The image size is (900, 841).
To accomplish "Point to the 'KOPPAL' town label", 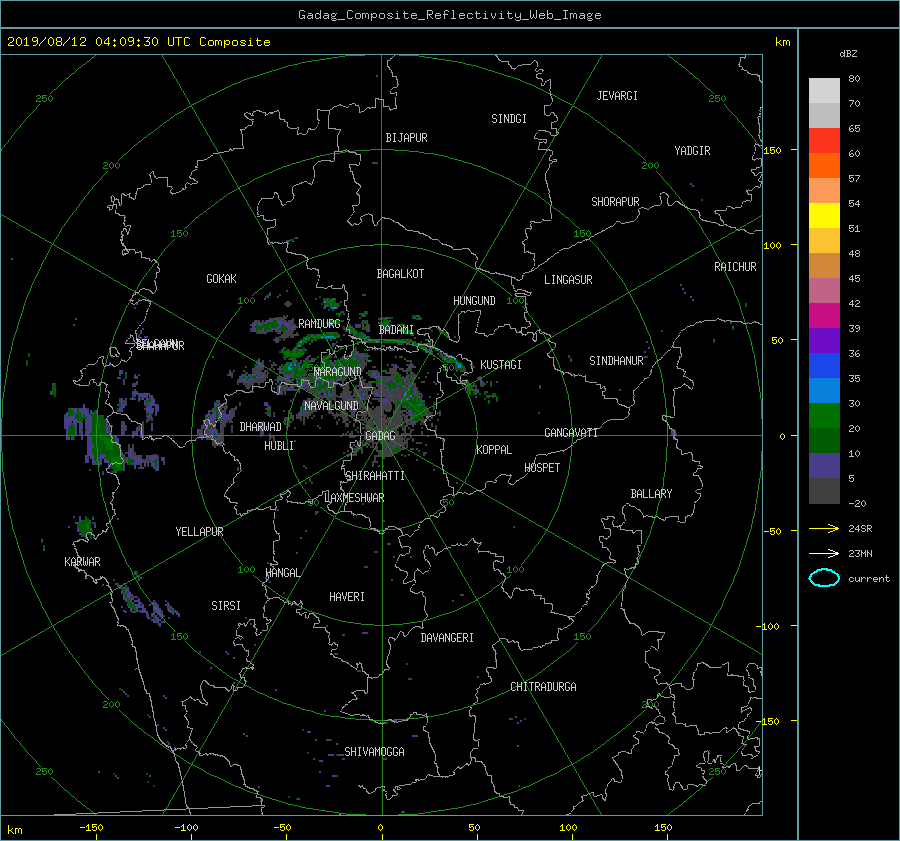I will coord(494,450).
